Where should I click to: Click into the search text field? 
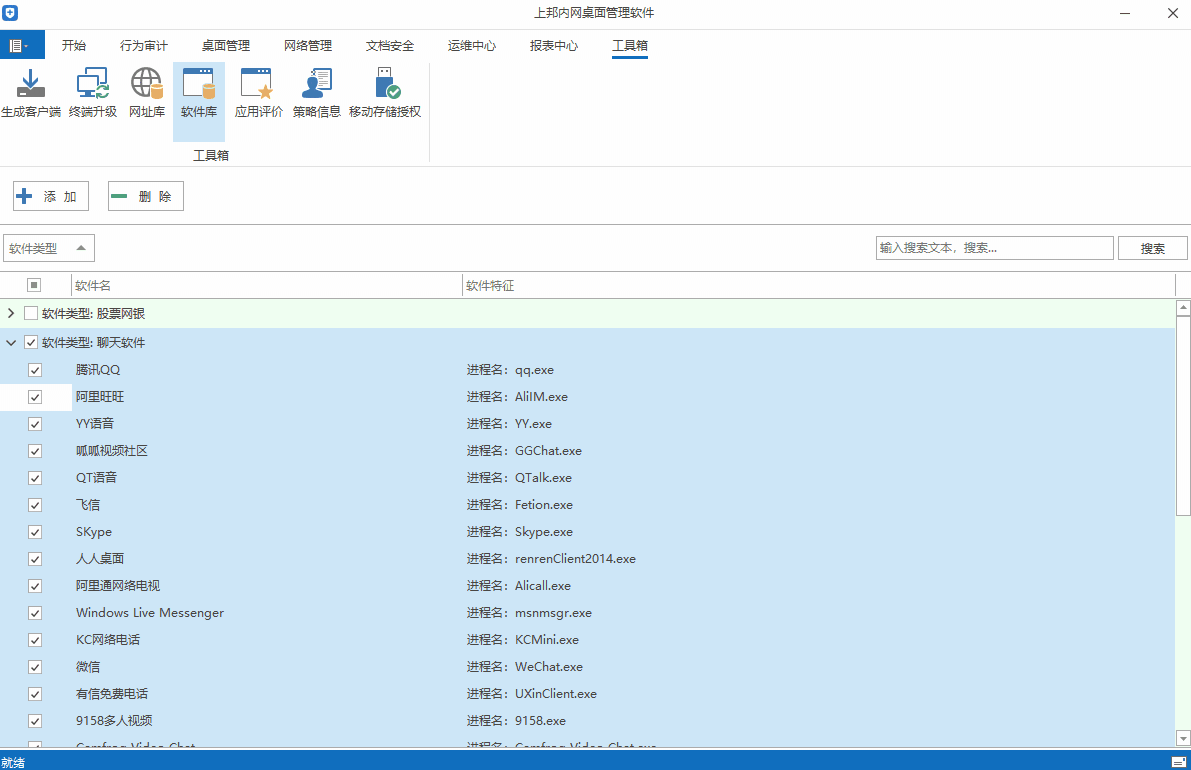tap(994, 248)
